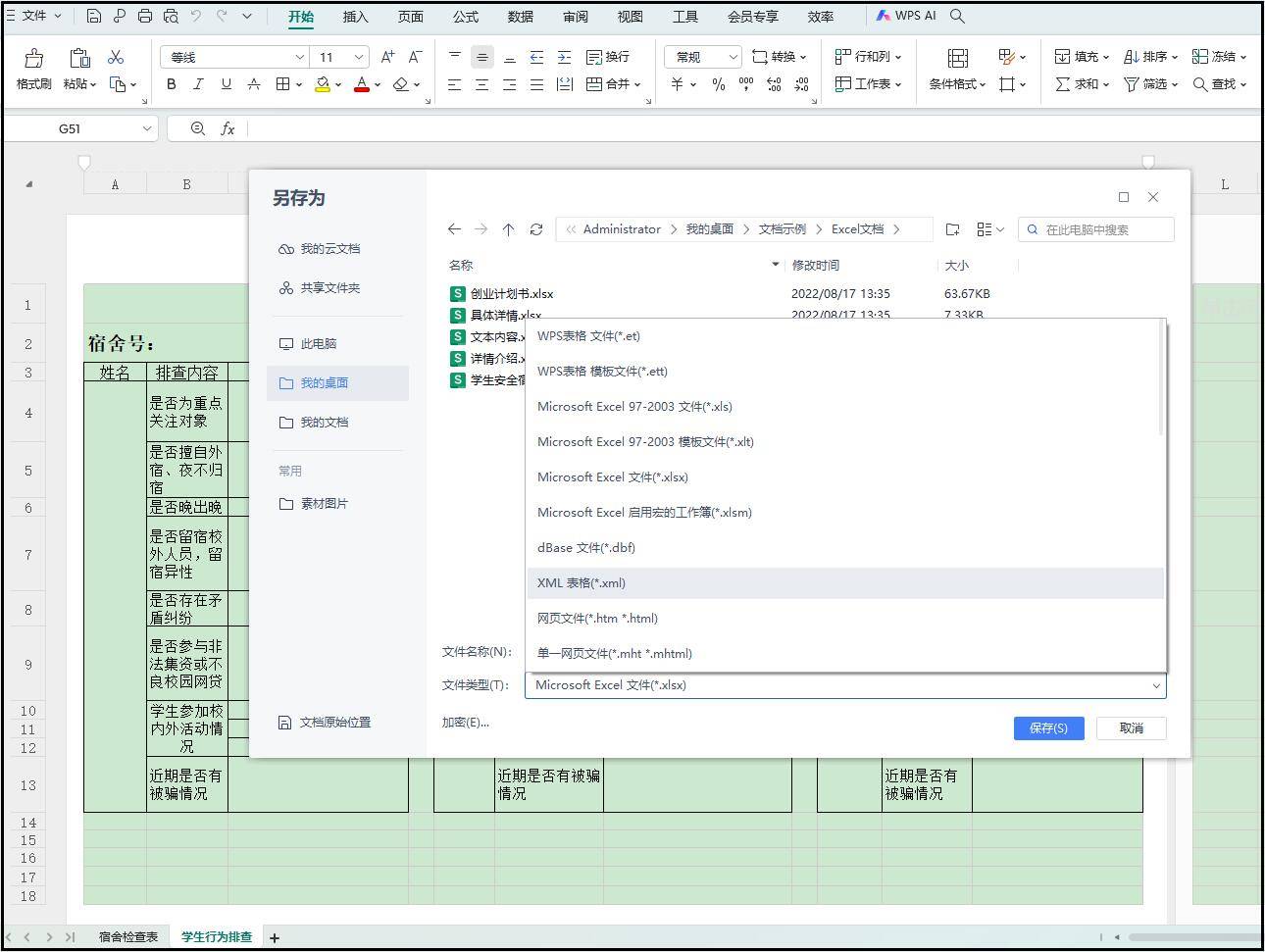Image resolution: width=1265 pixels, height=952 pixels.
Task: Click the Conditional Formatting (条件格式) icon
Action: click(x=958, y=59)
